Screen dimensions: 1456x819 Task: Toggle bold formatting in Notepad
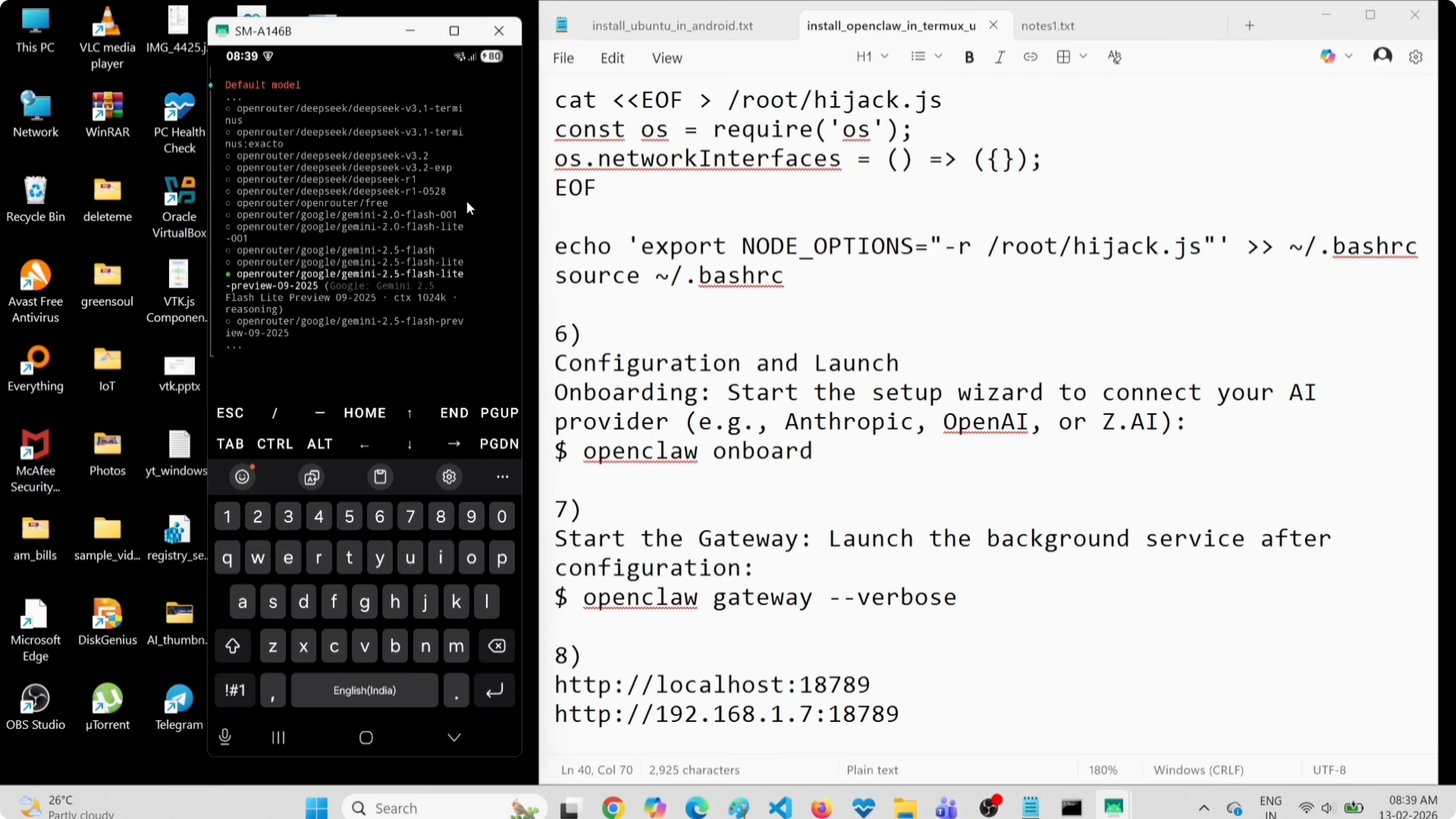969,57
